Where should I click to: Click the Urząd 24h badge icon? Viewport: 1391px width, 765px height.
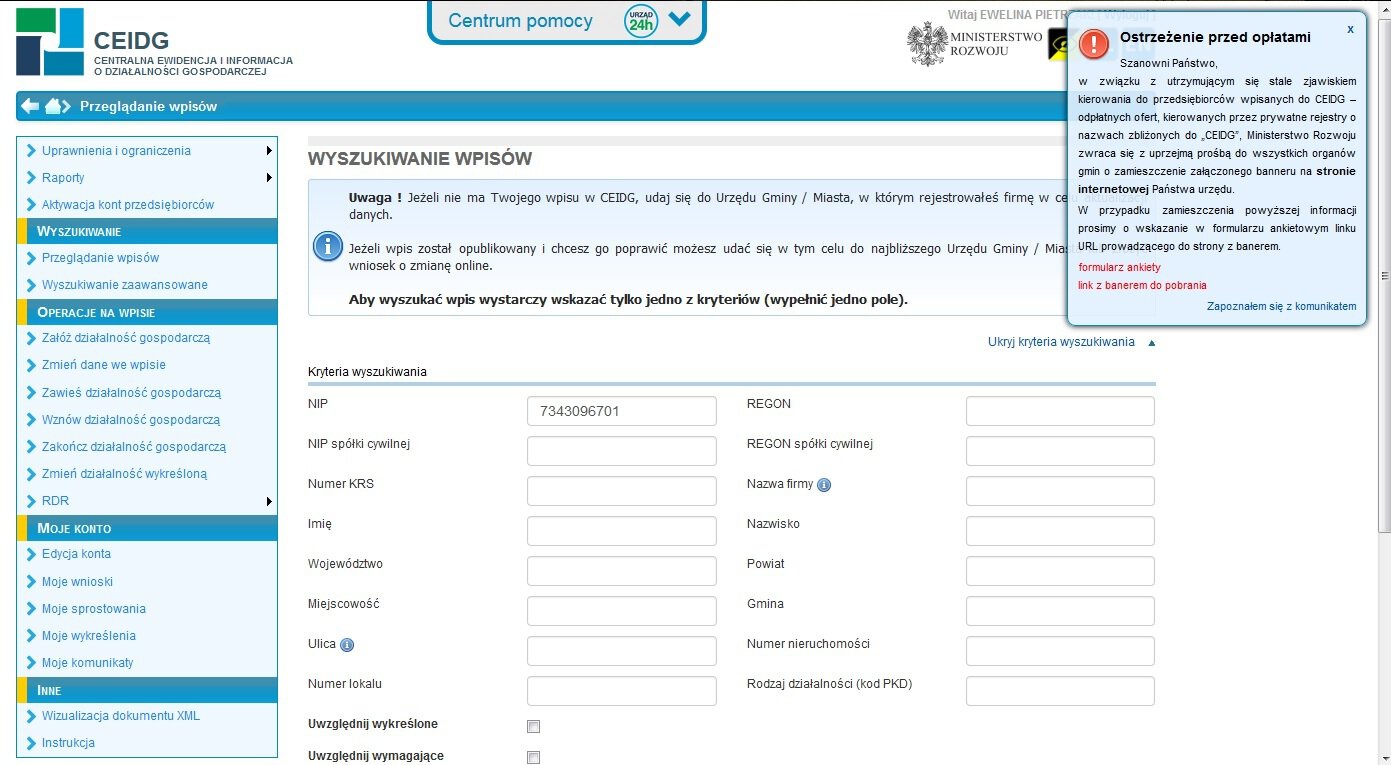click(x=640, y=21)
